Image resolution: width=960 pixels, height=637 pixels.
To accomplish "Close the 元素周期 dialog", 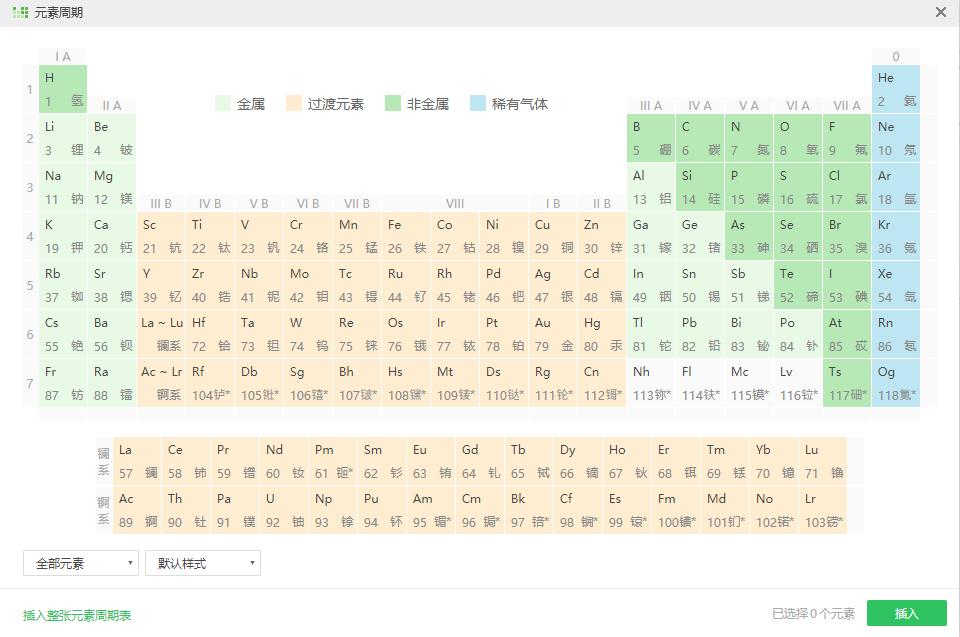I will 940,13.
